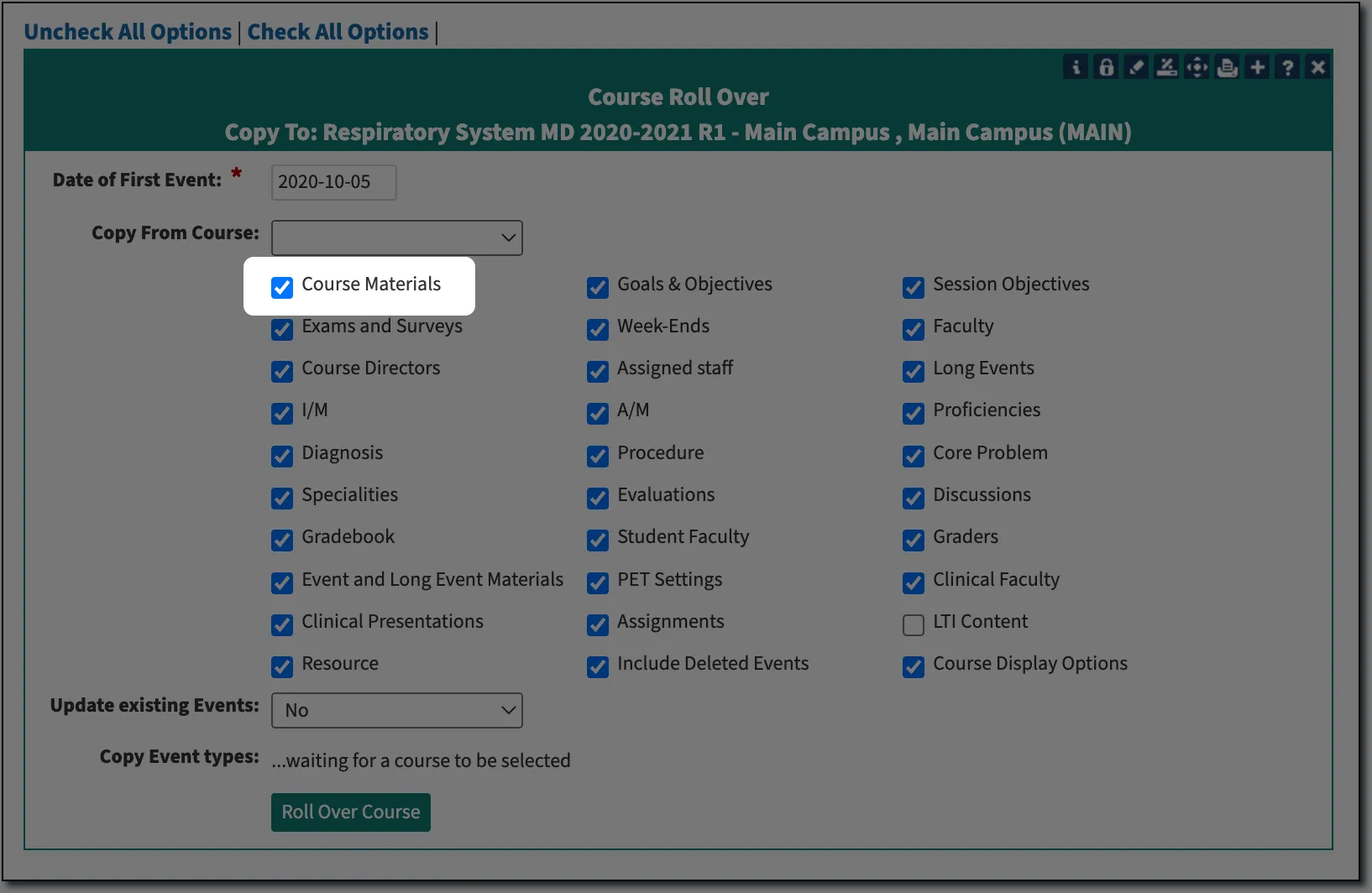
Task: Click the Uncheck All Options link
Action: [x=128, y=32]
